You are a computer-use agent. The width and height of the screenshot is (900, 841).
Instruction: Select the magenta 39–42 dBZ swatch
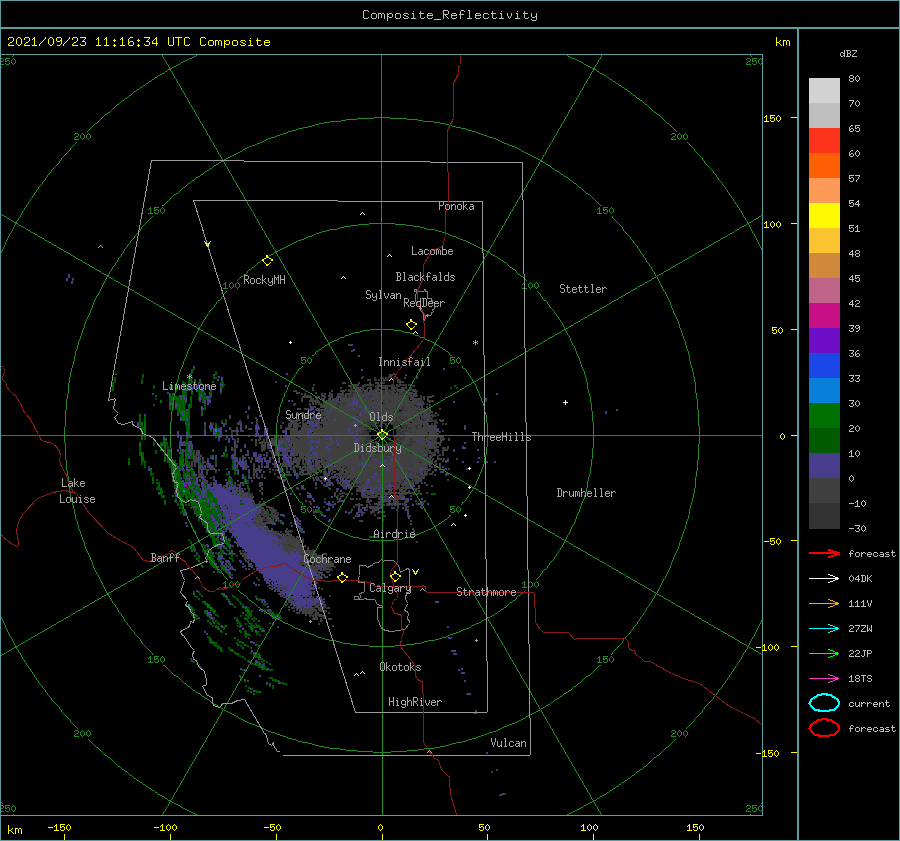tap(824, 316)
